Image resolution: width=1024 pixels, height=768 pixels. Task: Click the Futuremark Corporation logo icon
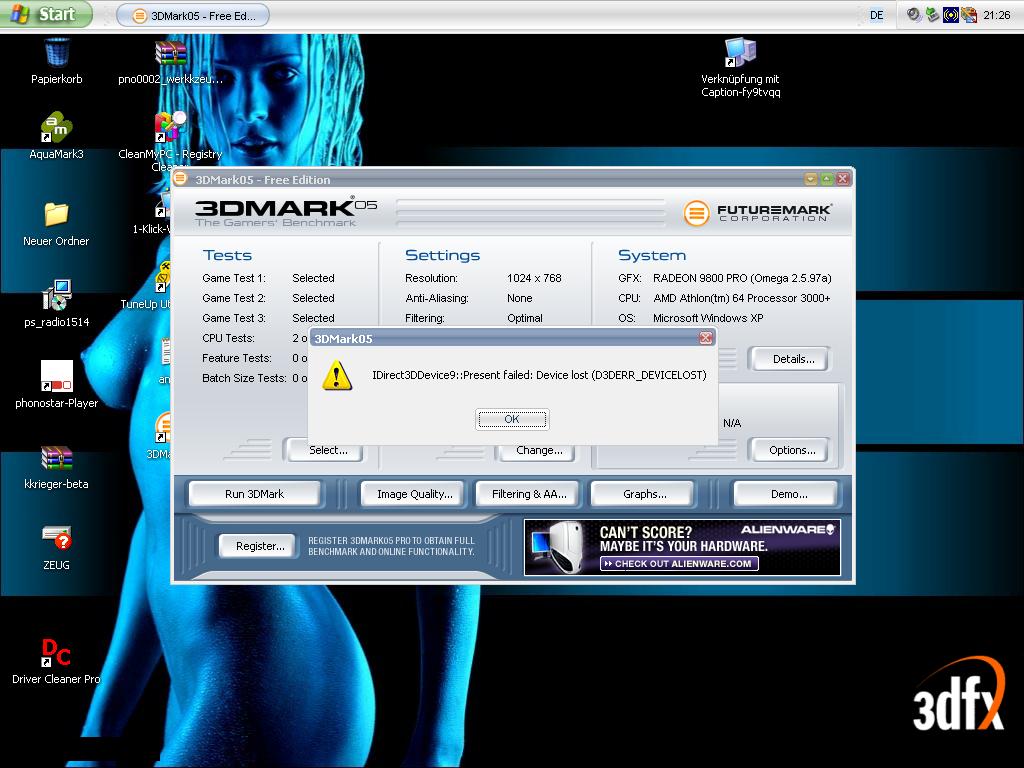pos(696,213)
